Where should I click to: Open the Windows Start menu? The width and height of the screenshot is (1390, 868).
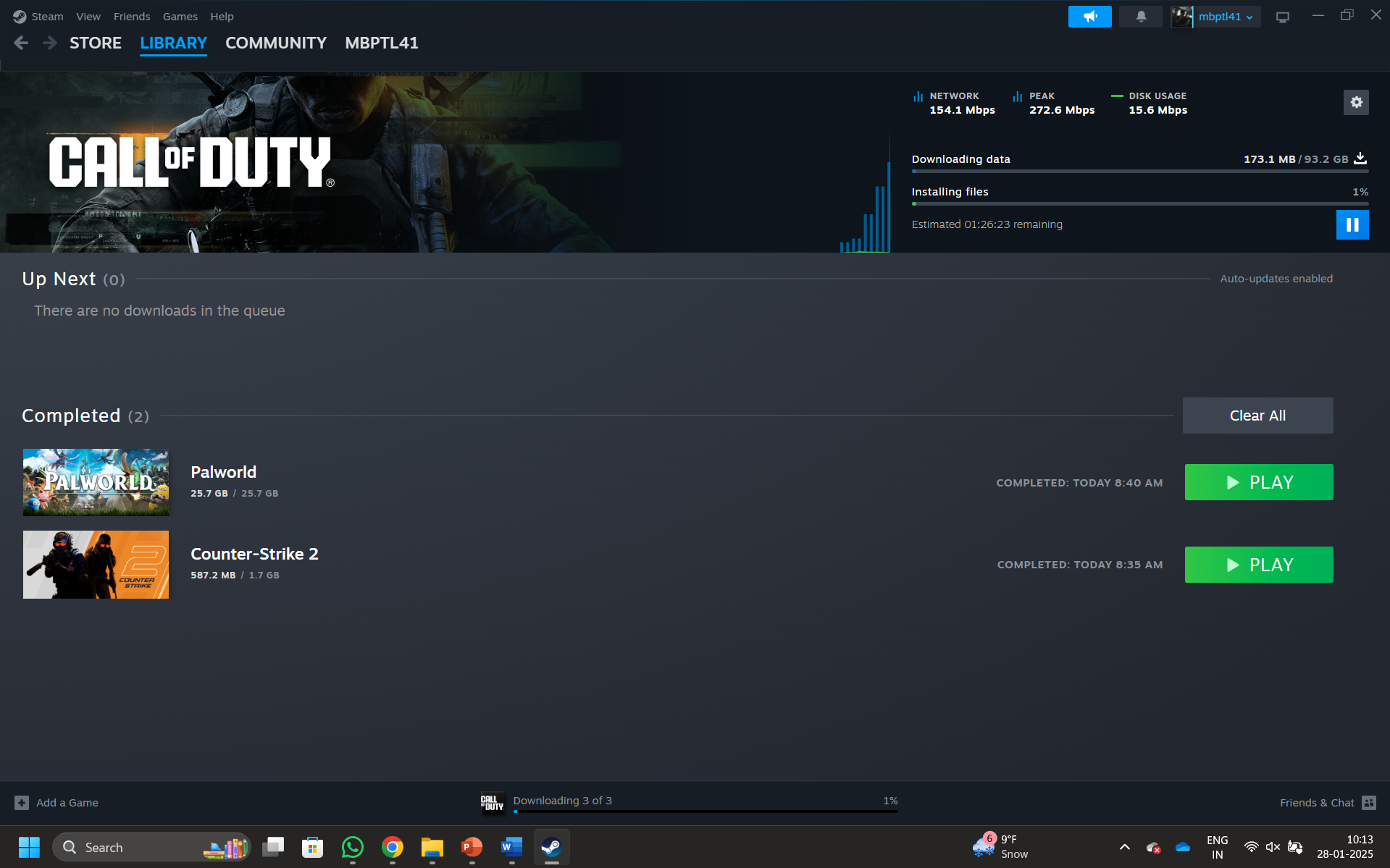click(x=29, y=847)
